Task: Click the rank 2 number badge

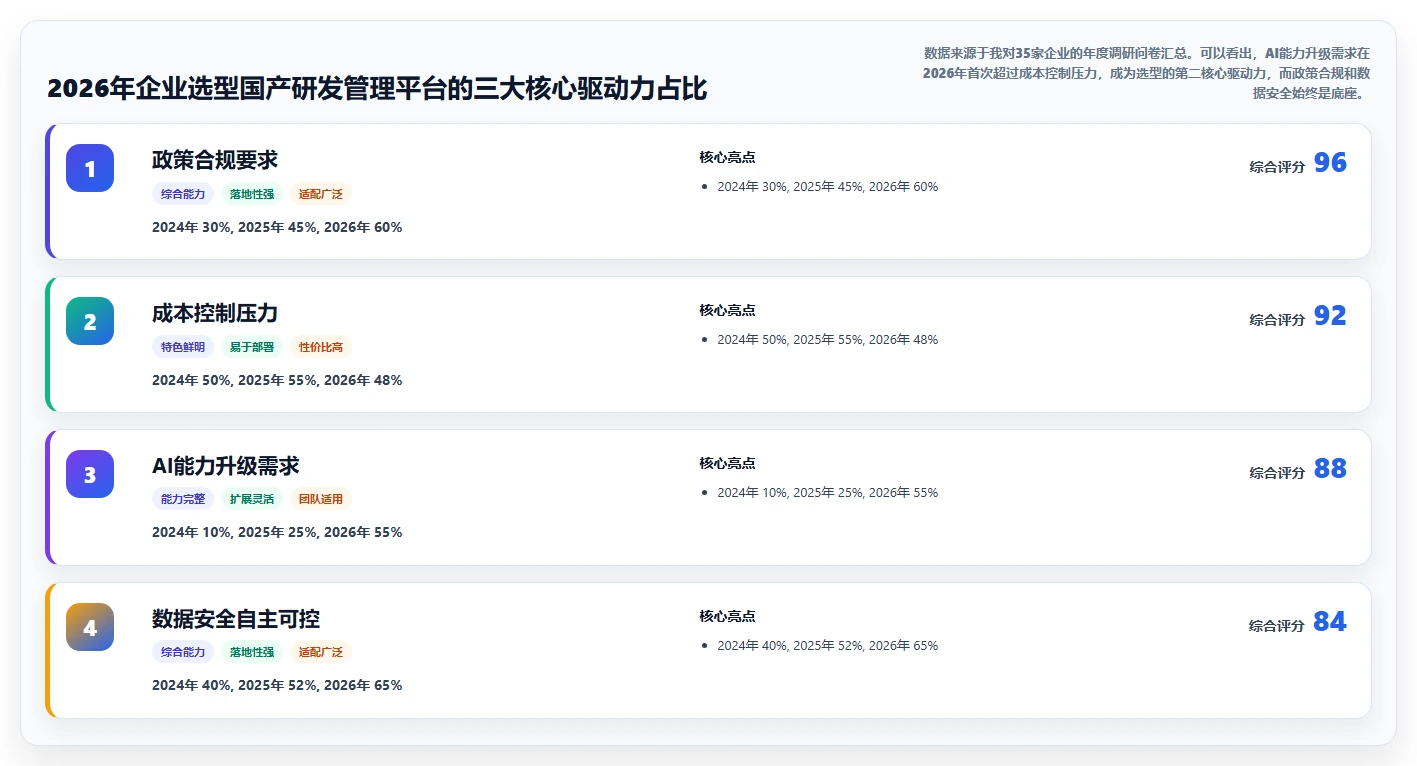Action: pos(90,321)
